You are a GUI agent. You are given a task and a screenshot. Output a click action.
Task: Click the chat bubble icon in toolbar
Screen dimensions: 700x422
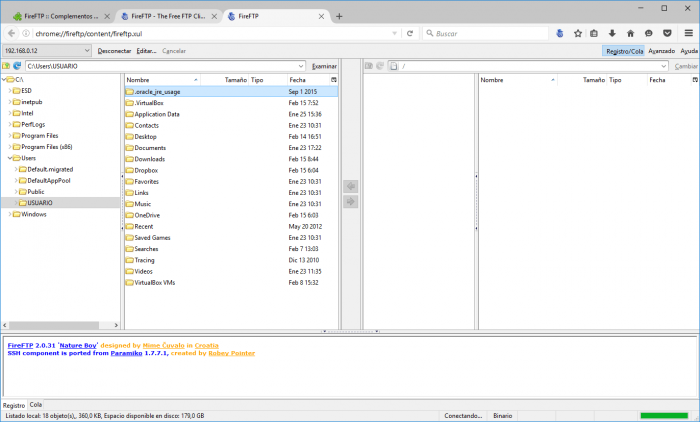[x=649, y=33]
